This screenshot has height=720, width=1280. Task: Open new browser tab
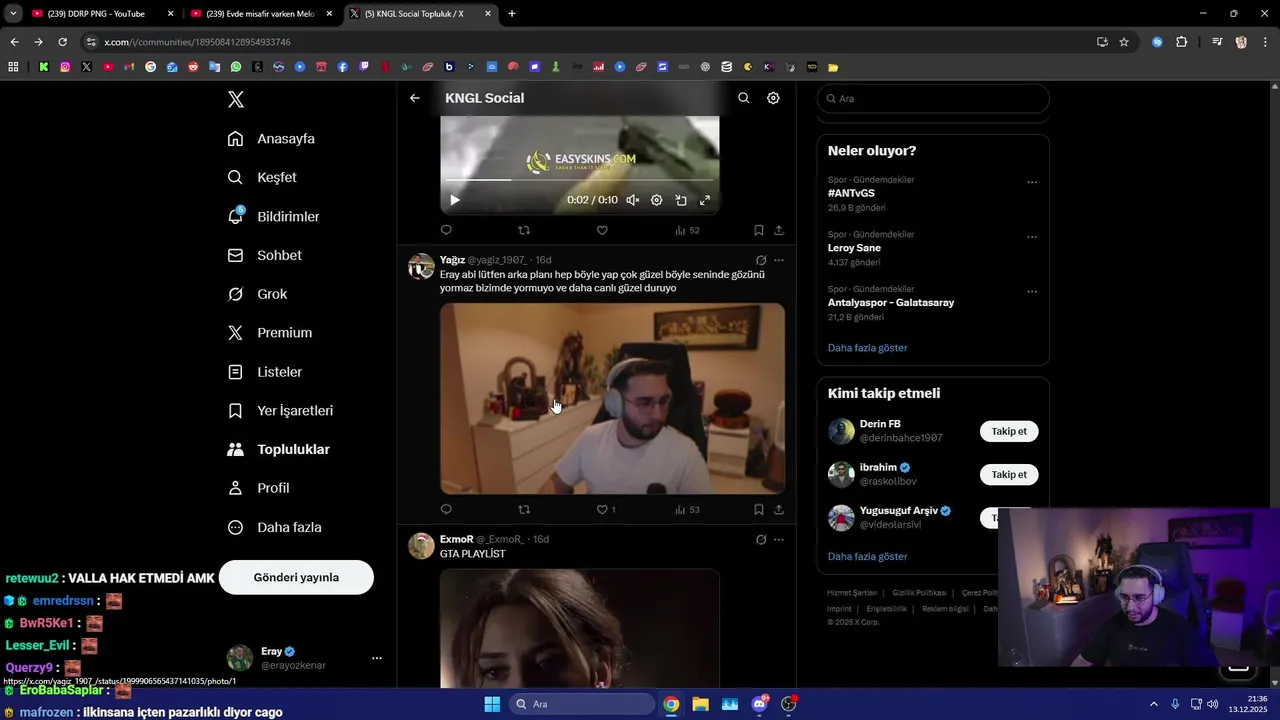coord(512,14)
